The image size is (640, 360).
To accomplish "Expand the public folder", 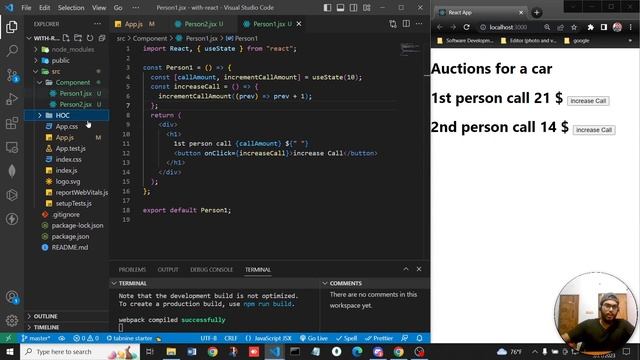I will (36, 60).
